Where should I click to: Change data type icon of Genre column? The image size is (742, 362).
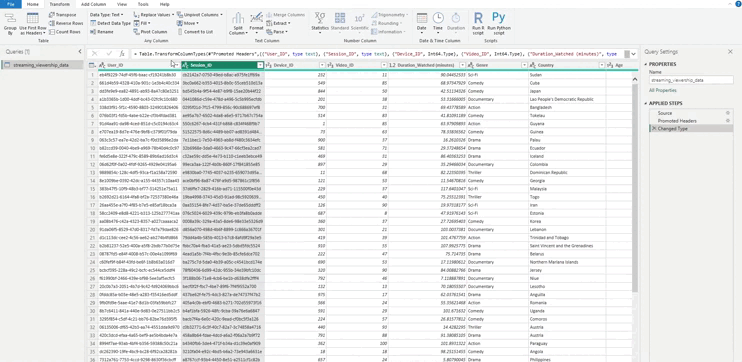(x=470, y=65)
